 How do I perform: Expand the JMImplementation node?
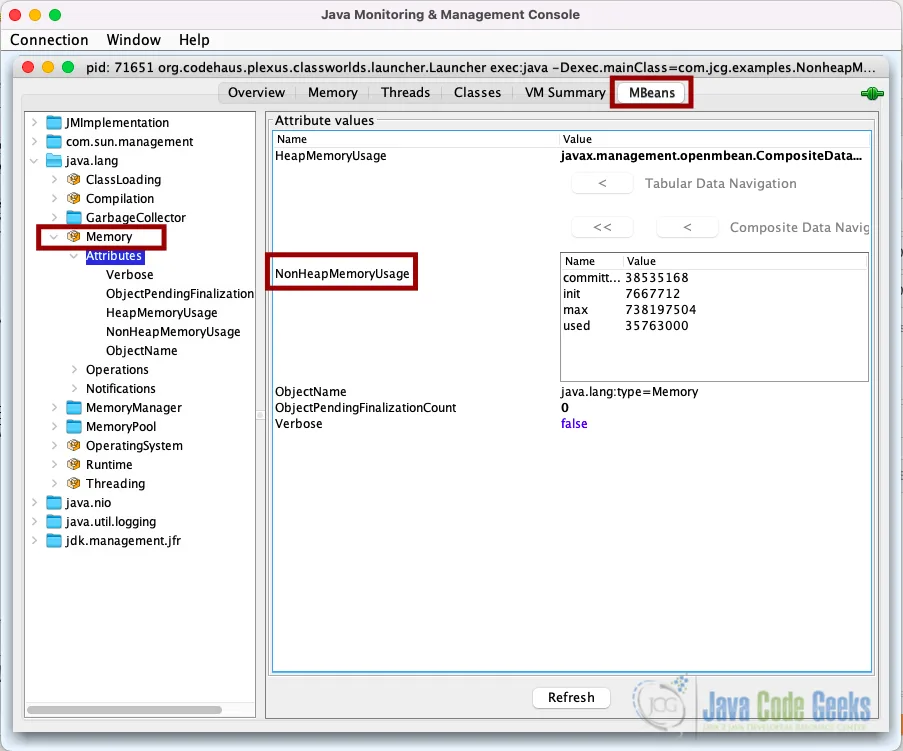pyautogui.click(x=35, y=123)
